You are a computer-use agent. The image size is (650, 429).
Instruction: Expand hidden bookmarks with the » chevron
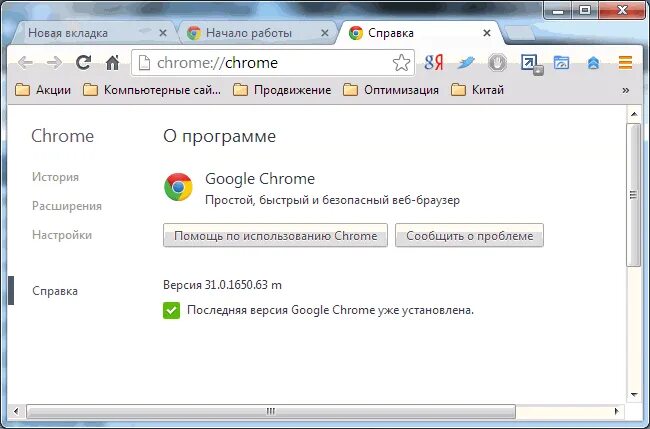click(626, 90)
